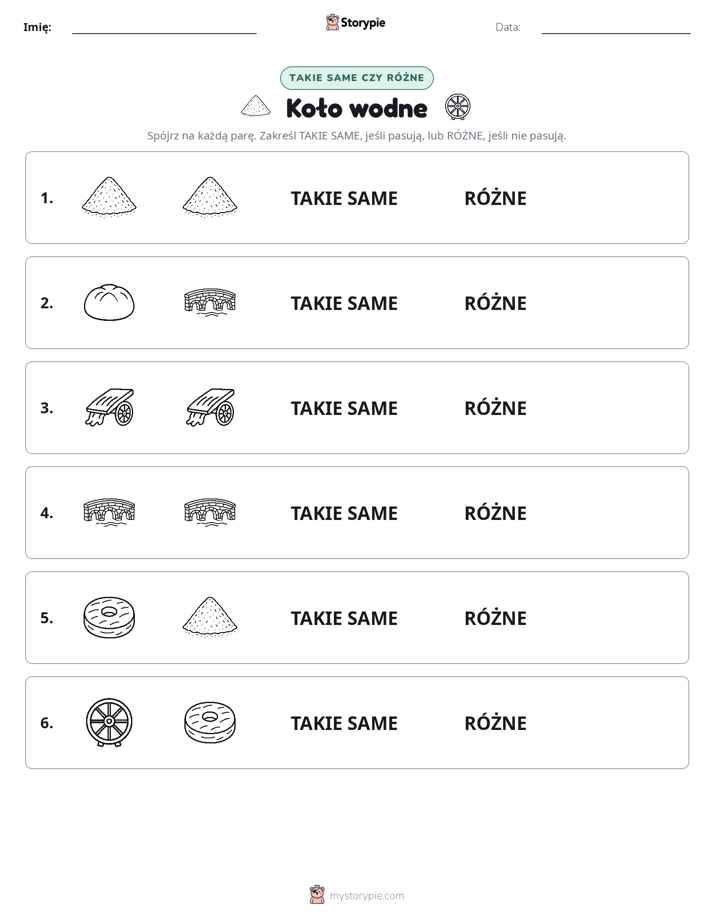Click the first water chute picture in row 3
Image resolution: width=714 pixels, height=924 pixels.
coord(110,407)
